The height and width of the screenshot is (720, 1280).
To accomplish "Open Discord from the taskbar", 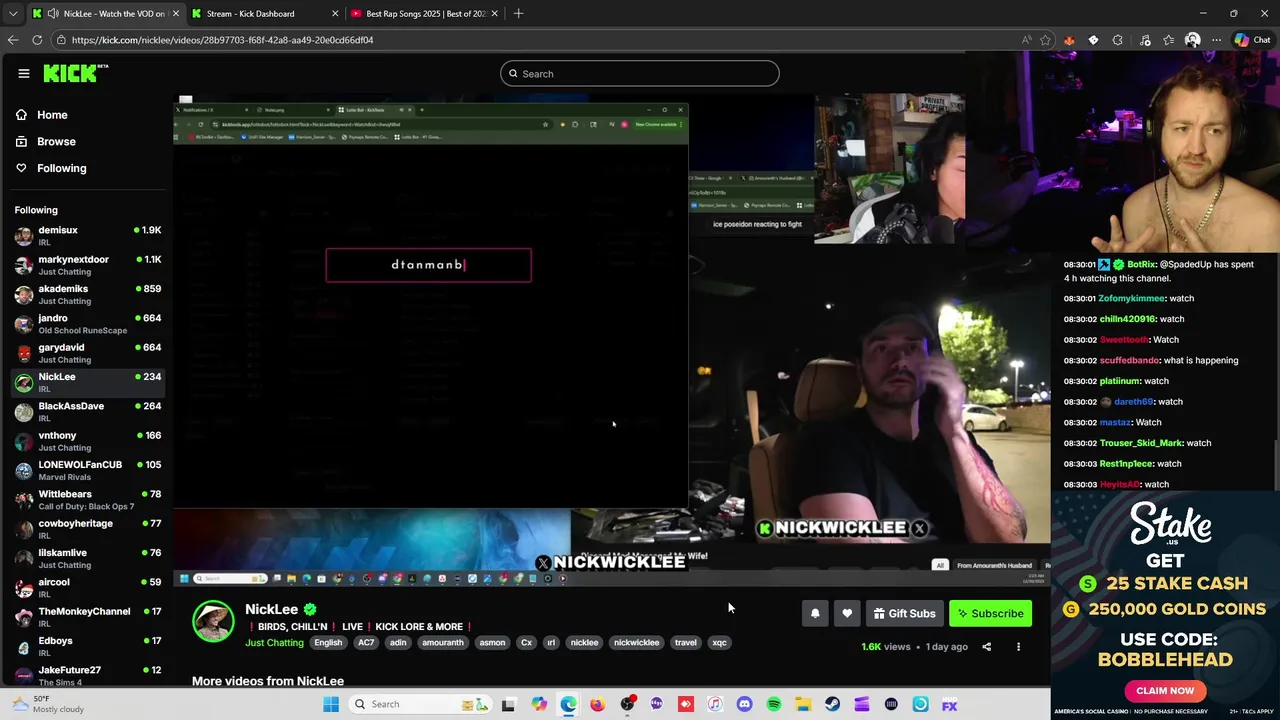I will [x=744, y=704].
